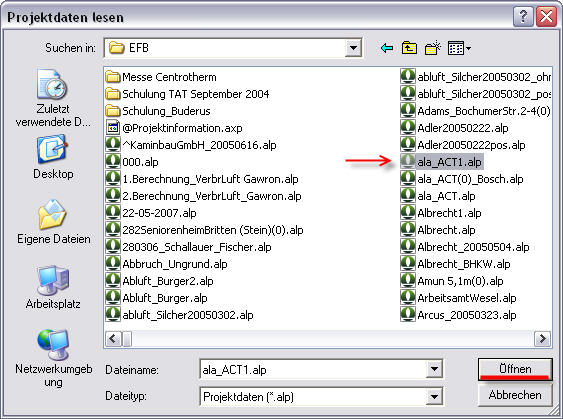Click the Öffnen button
This screenshot has height=419, width=563.
[515, 369]
